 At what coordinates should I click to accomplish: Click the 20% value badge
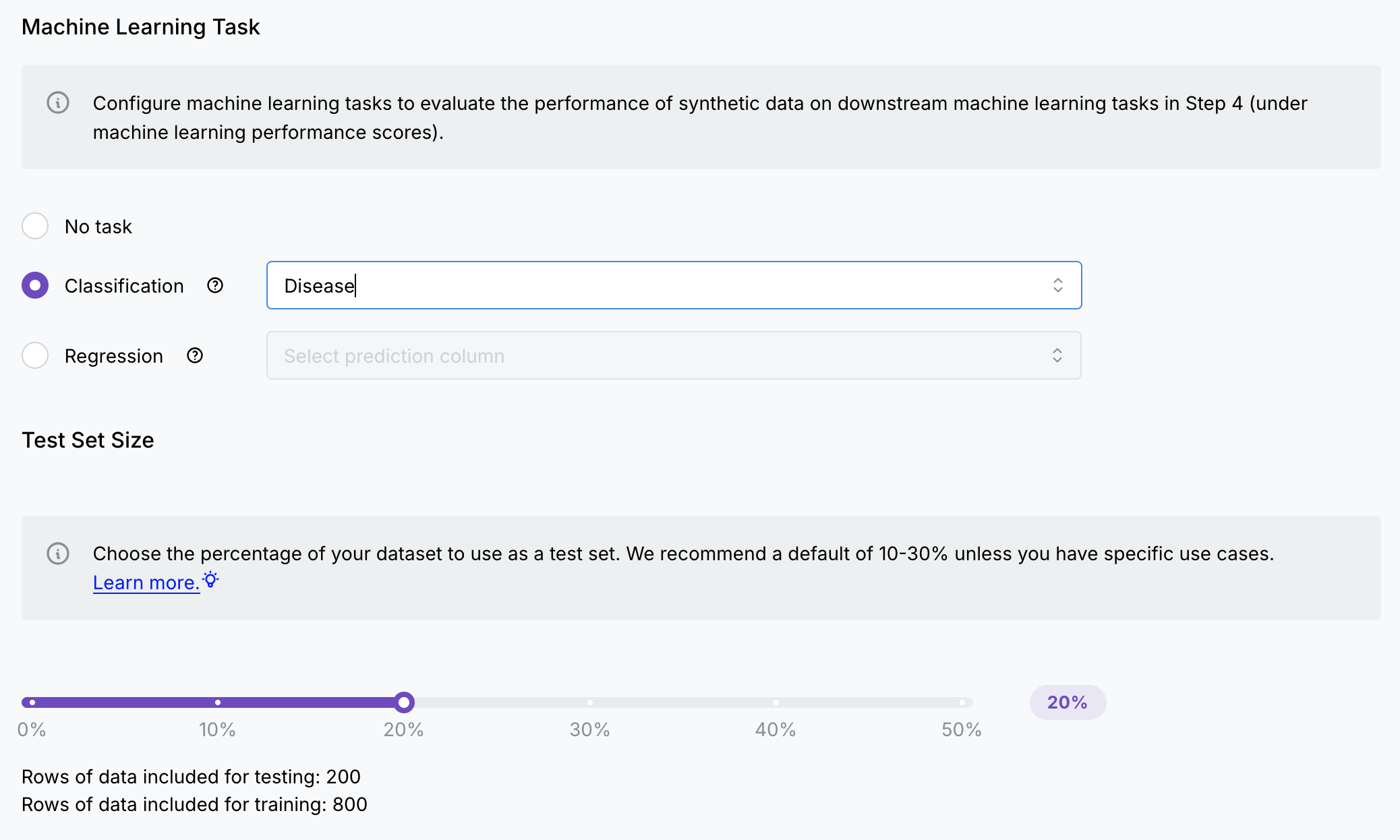pyautogui.click(x=1068, y=702)
